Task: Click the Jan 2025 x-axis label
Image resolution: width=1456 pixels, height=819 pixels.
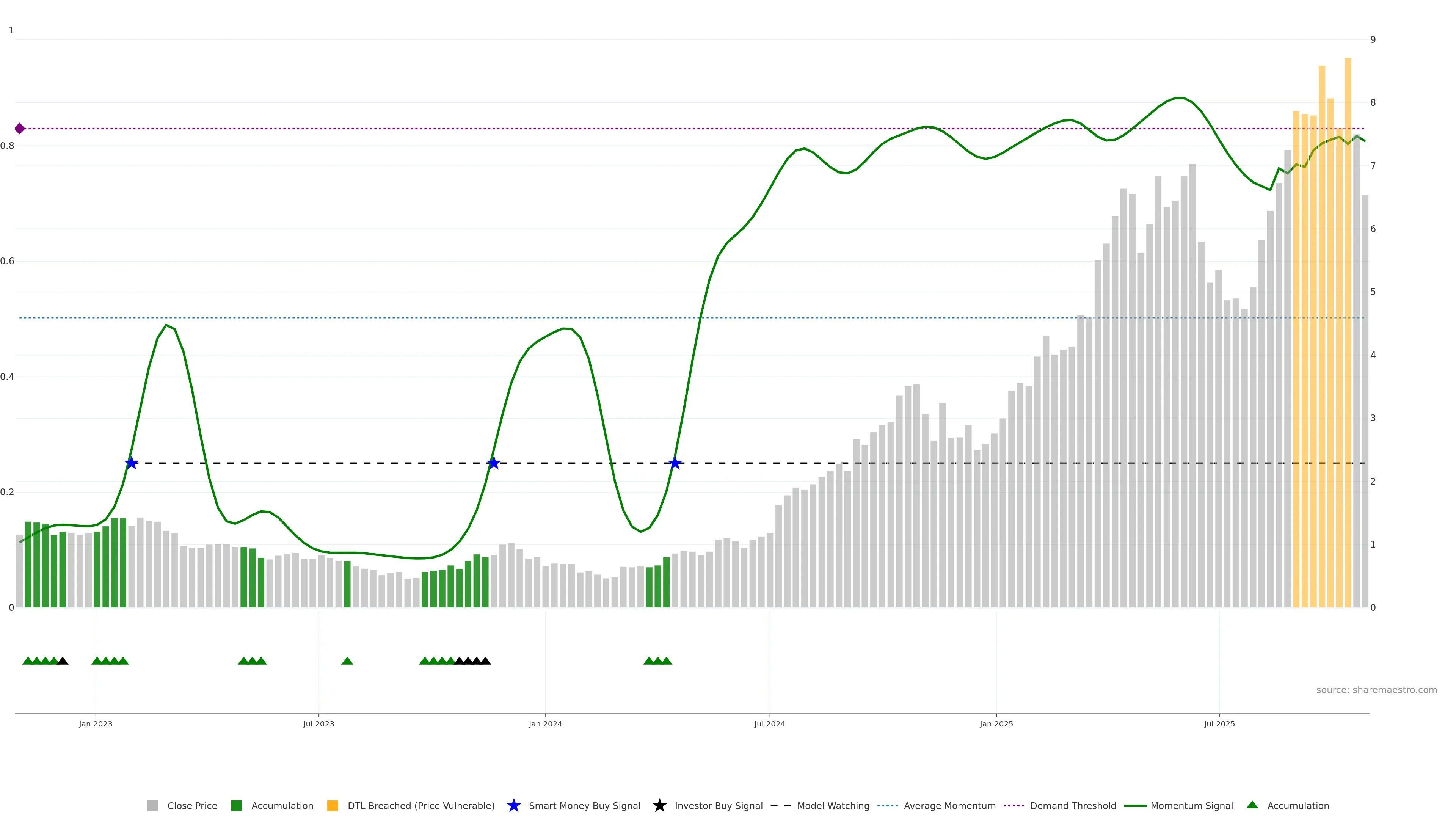Action: [x=996, y=724]
